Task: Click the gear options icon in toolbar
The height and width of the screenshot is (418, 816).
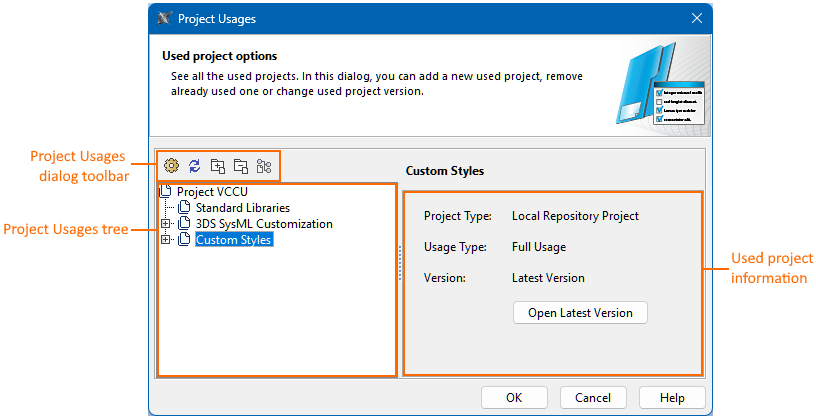Action: [171, 166]
